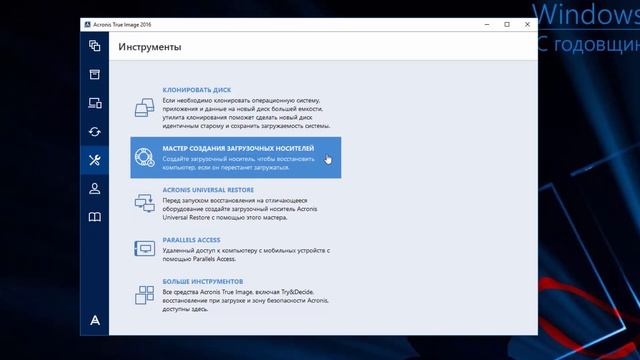This screenshot has width=640, height=360.
Task: Click the rescue media lifebuoy icon
Action: coord(144,158)
